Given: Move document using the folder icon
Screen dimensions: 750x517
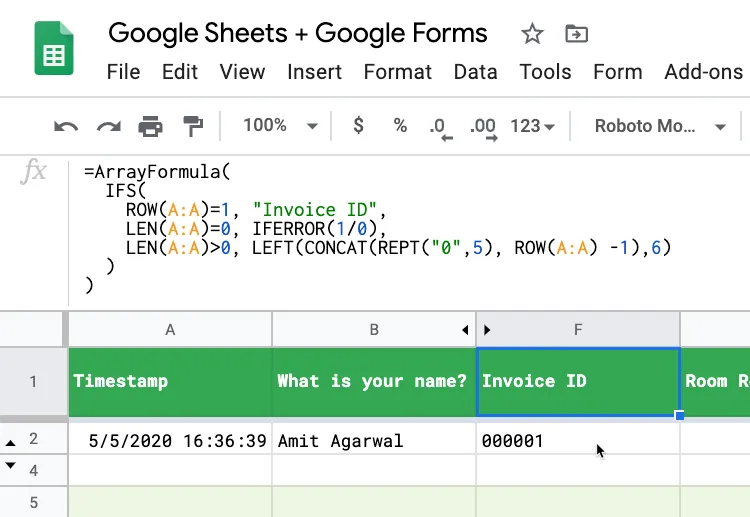Looking at the screenshot, I should [x=576, y=34].
